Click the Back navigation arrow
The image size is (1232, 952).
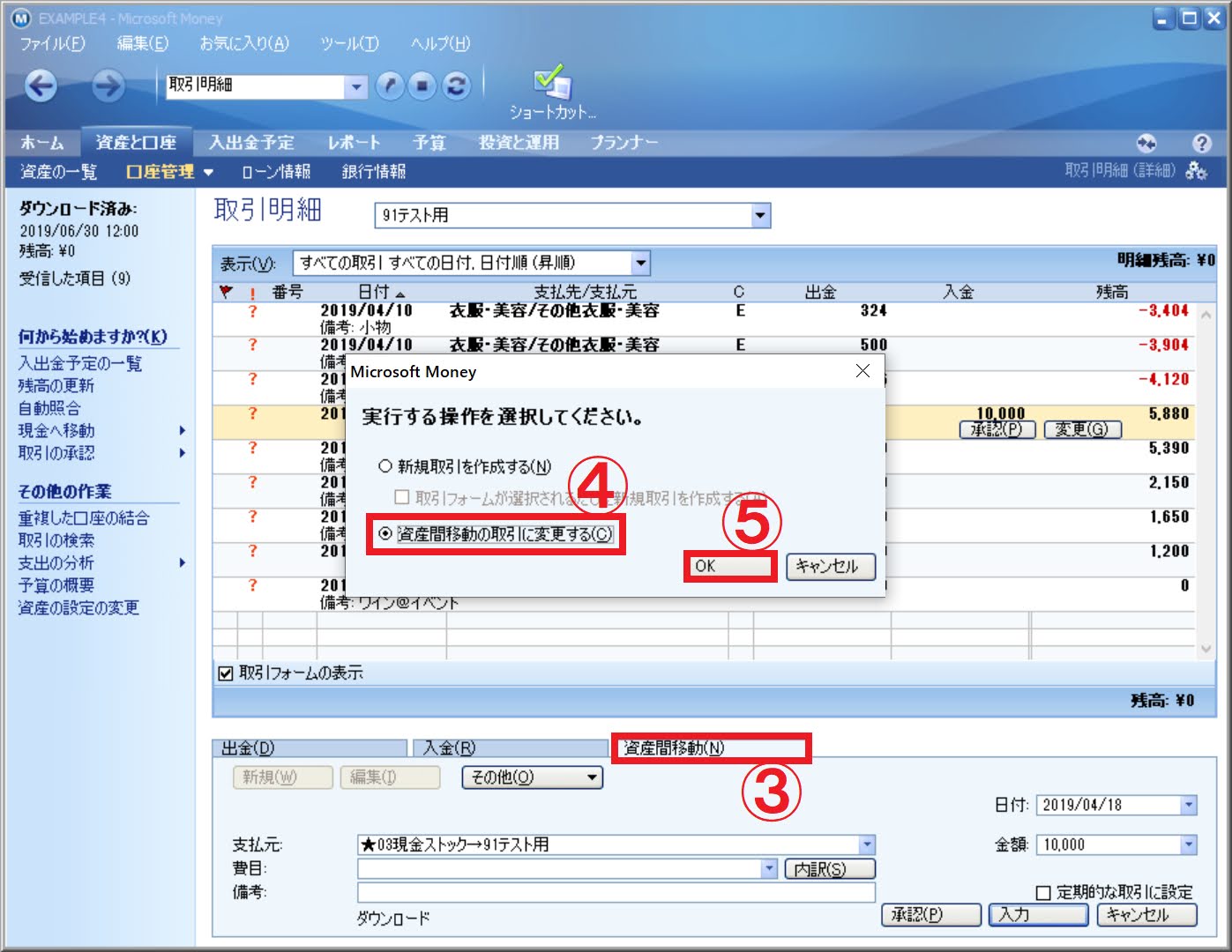pos(41,86)
